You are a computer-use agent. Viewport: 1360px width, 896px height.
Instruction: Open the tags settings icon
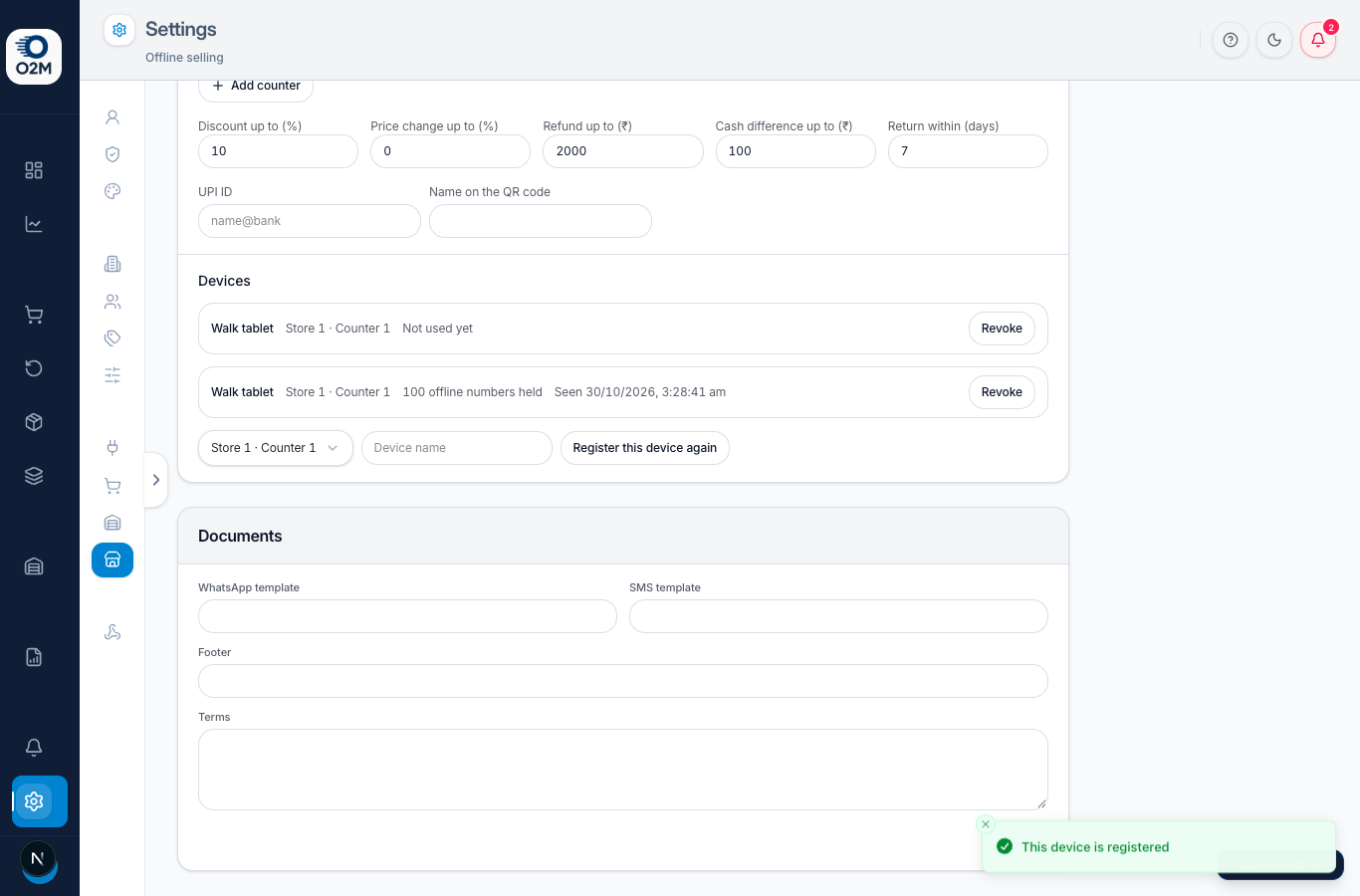tap(113, 337)
